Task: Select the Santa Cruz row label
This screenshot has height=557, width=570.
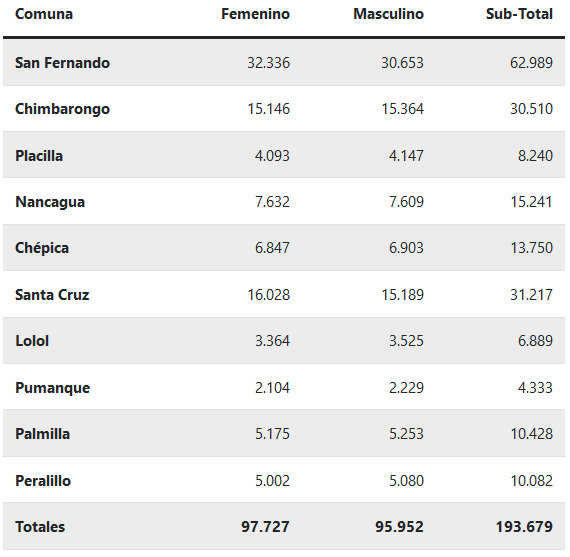Action: pyautogui.click(x=52, y=295)
